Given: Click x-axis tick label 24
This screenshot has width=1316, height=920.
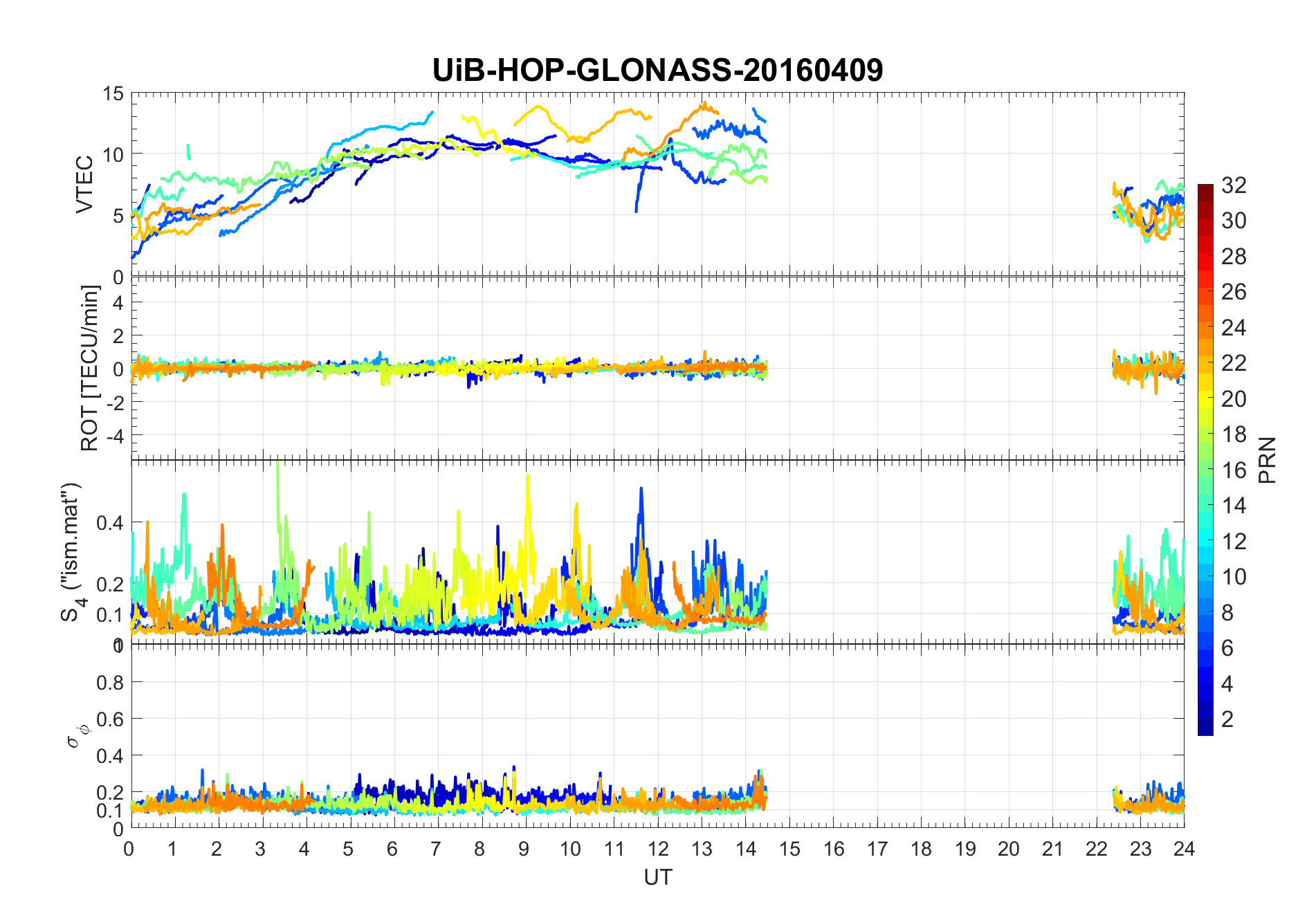Looking at the screenshot, I should pos(1184,849).
